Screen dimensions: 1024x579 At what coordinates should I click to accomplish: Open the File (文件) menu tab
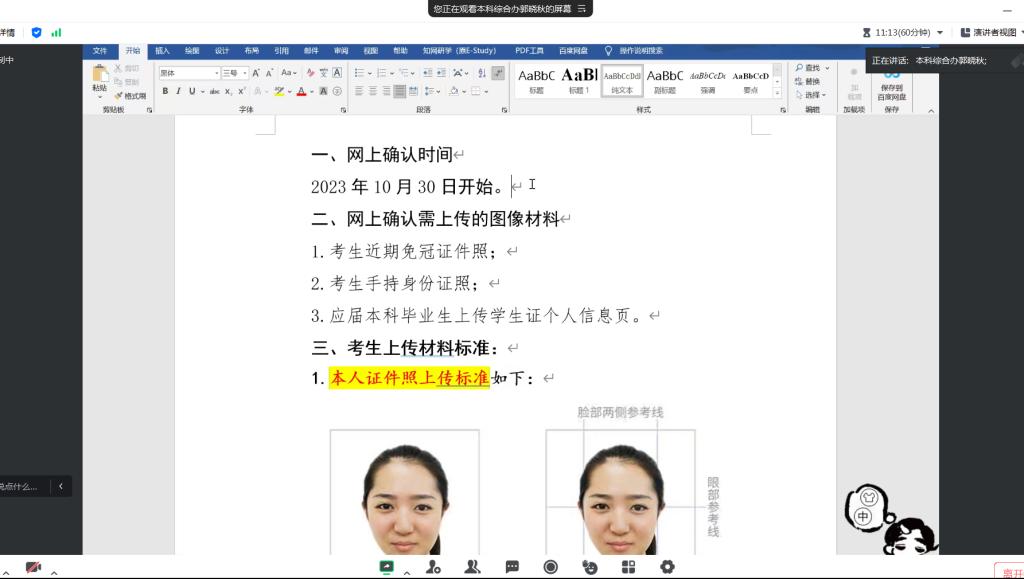tap(100, 50)
